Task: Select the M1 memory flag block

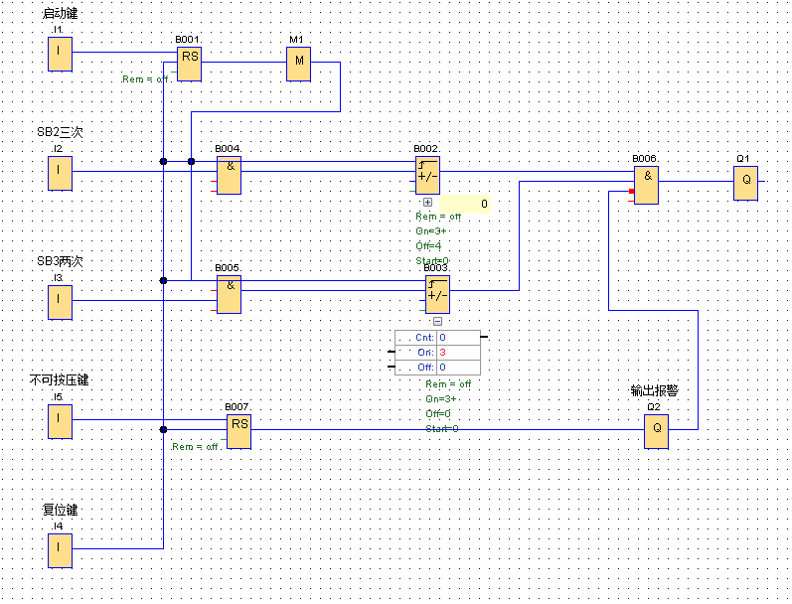Action: point(298,64)
